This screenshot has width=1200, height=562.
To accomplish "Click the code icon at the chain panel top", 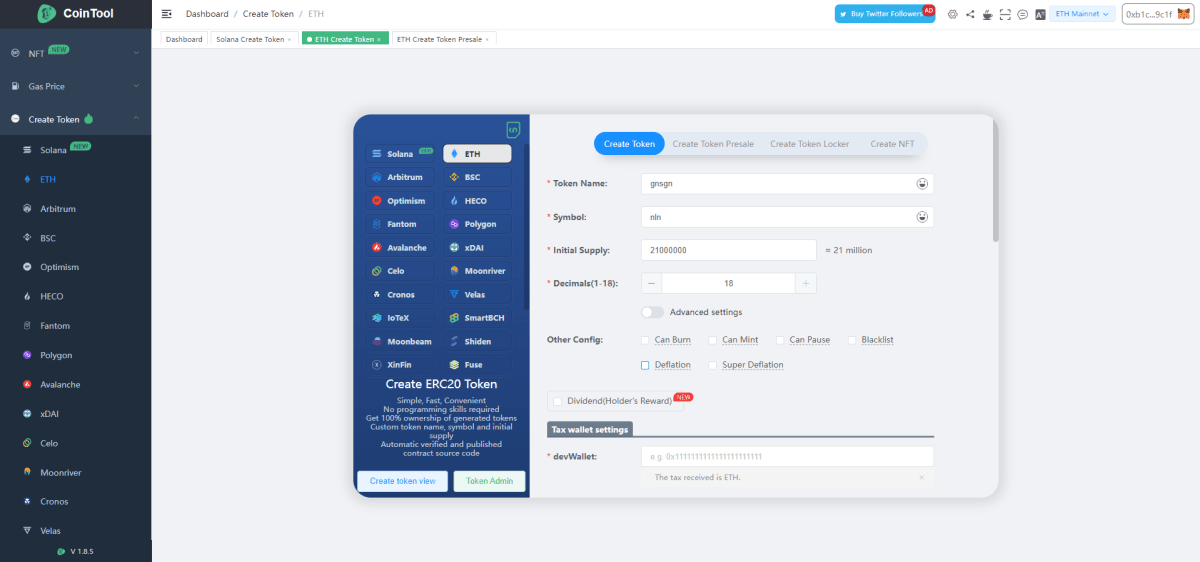I will pos(513,129).
